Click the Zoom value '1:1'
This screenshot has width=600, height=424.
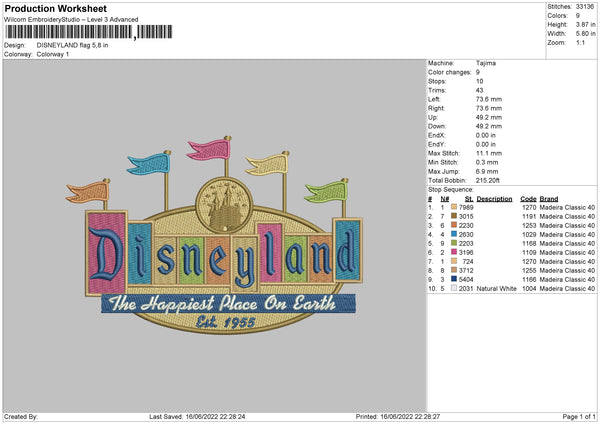tap(580, 42)
